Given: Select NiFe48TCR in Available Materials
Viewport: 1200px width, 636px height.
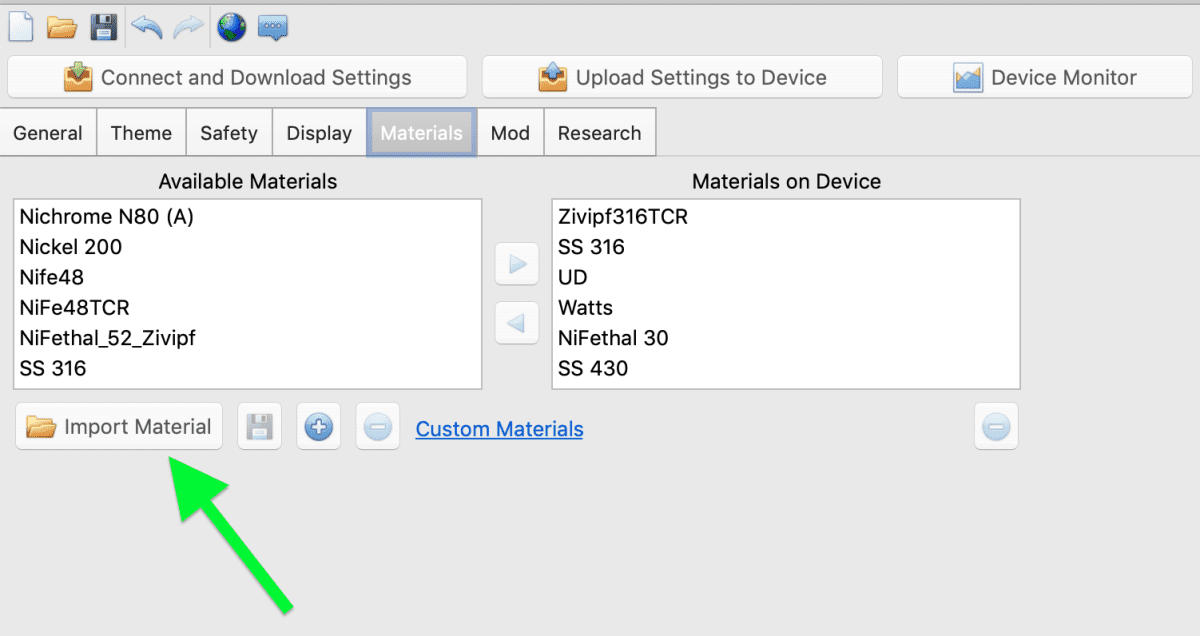Looking at the screenshot, I should 248,307.
